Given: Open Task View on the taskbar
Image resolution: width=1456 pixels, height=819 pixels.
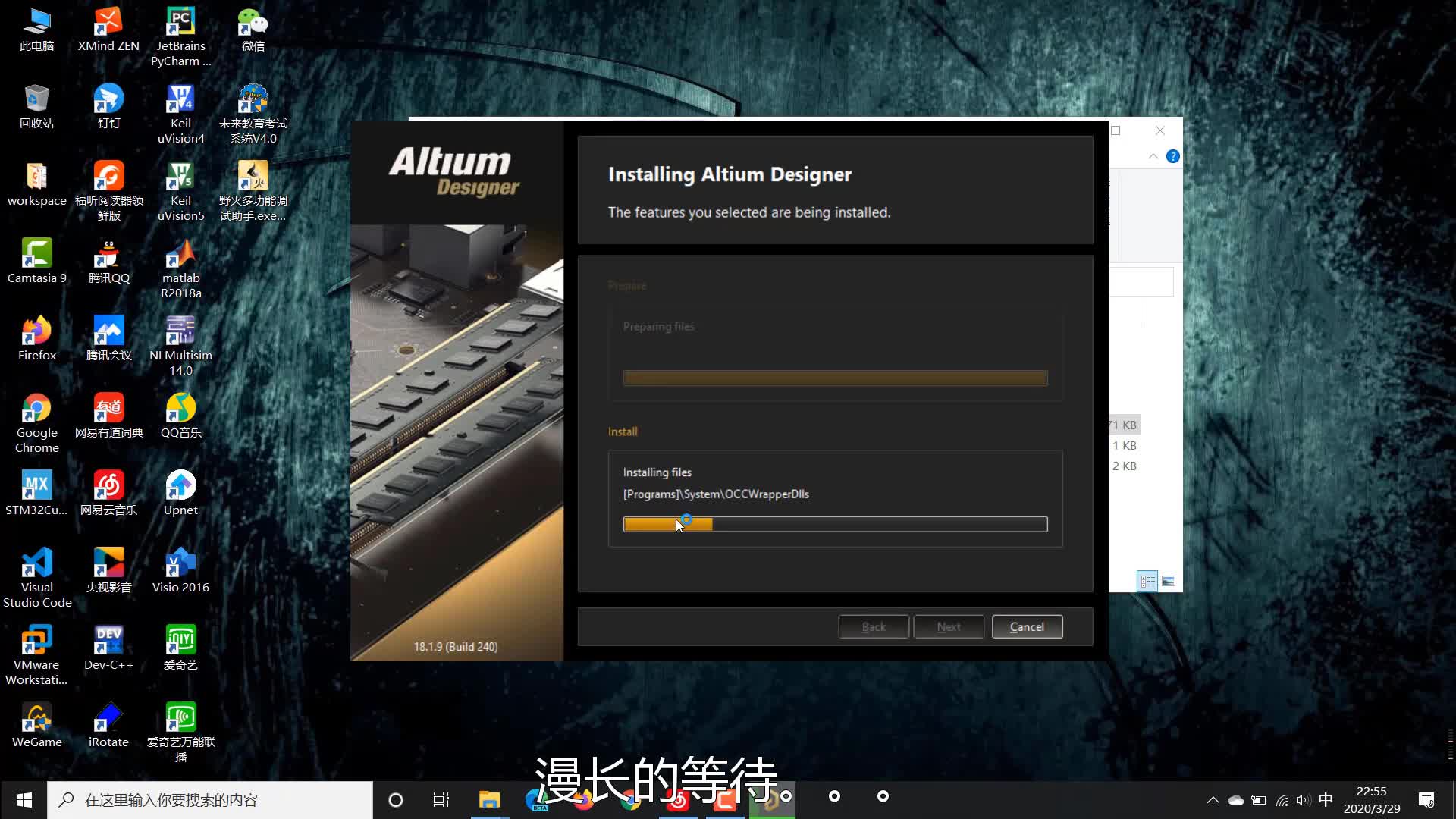Looking at the screenshot, I should point(441,800).
